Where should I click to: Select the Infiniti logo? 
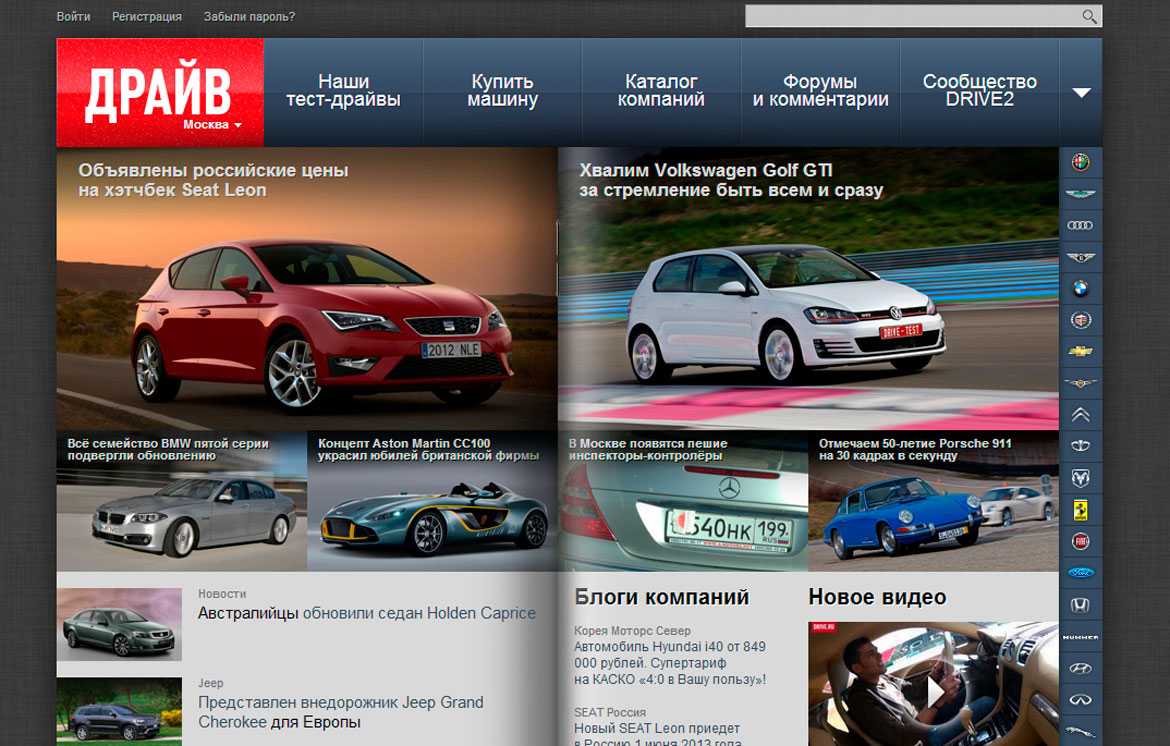coord(1080,700)
